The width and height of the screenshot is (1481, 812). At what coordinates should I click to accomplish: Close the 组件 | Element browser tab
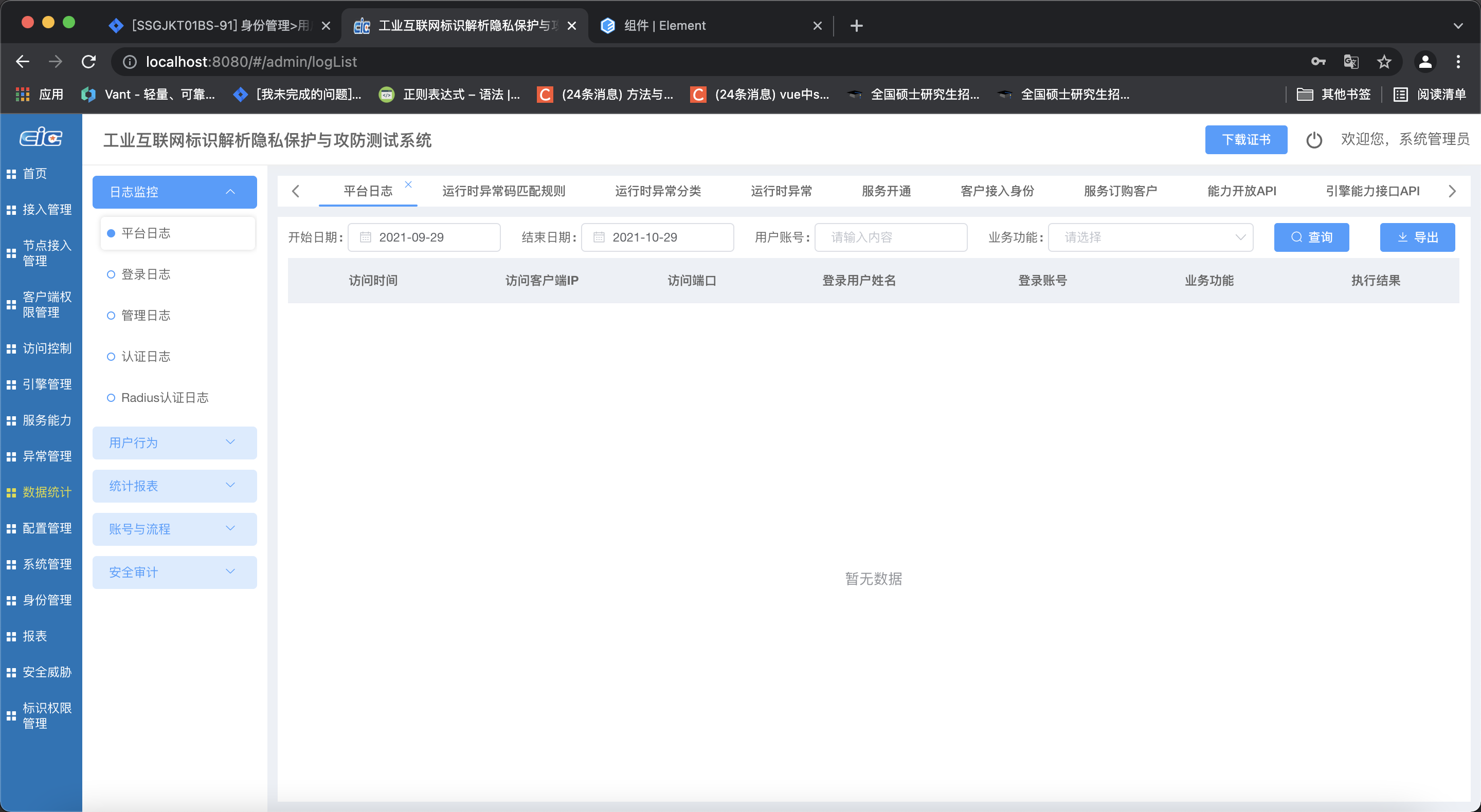pyautogui.click(x=818, y=26)
